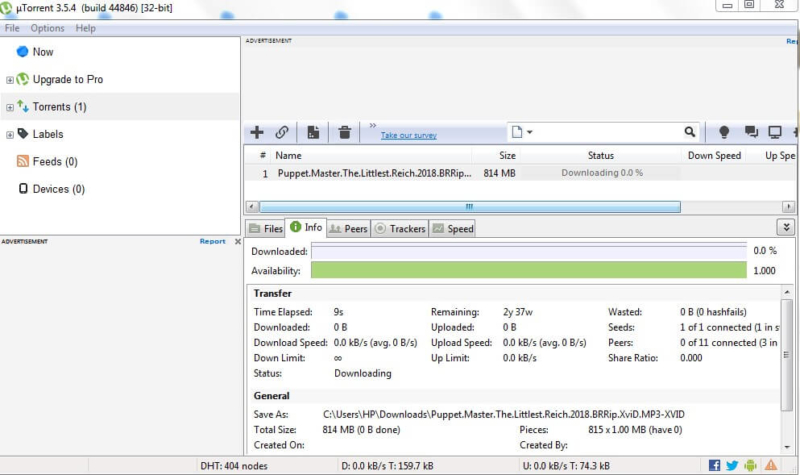Click the Report link above sidebar ad
The height and width of the screenshot is (475, 800).
click(212, 241)
